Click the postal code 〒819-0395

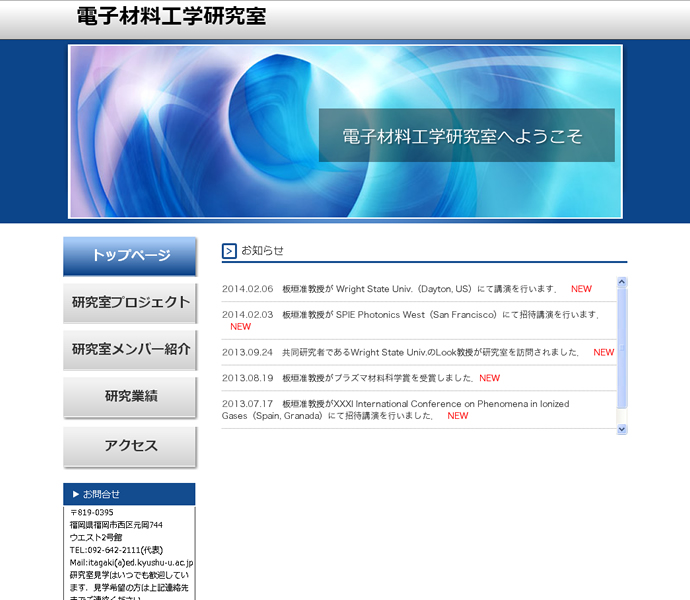tap(92, 512)
